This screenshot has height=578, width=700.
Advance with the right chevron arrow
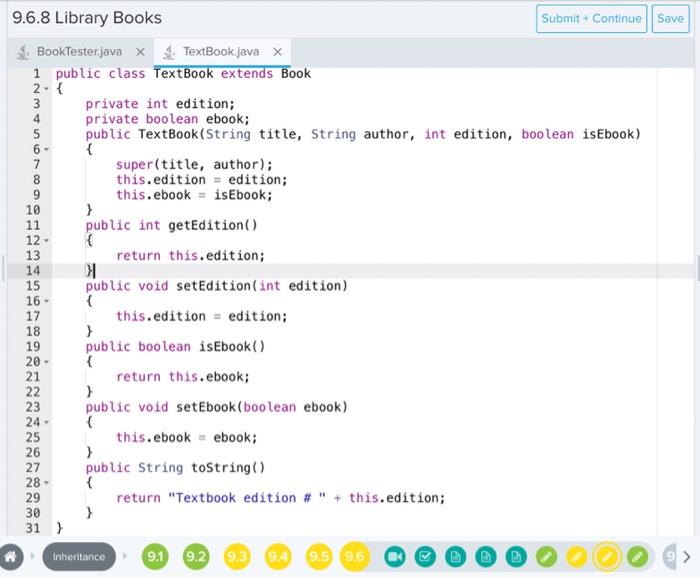click(687, 557)
